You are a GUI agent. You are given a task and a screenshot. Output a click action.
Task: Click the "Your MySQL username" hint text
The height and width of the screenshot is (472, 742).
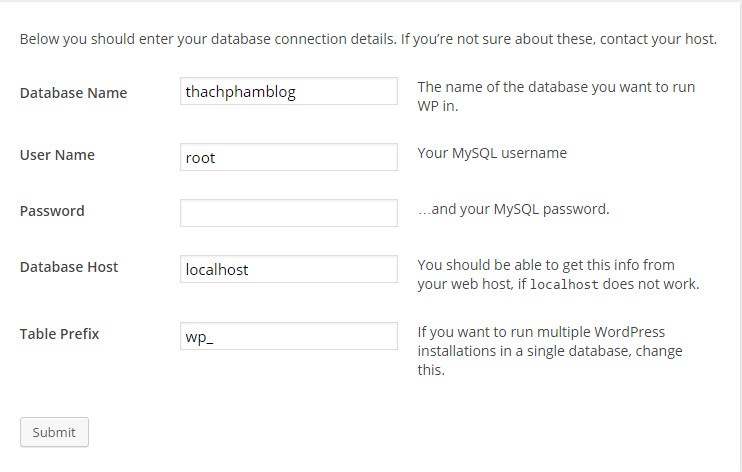[492, 153]
